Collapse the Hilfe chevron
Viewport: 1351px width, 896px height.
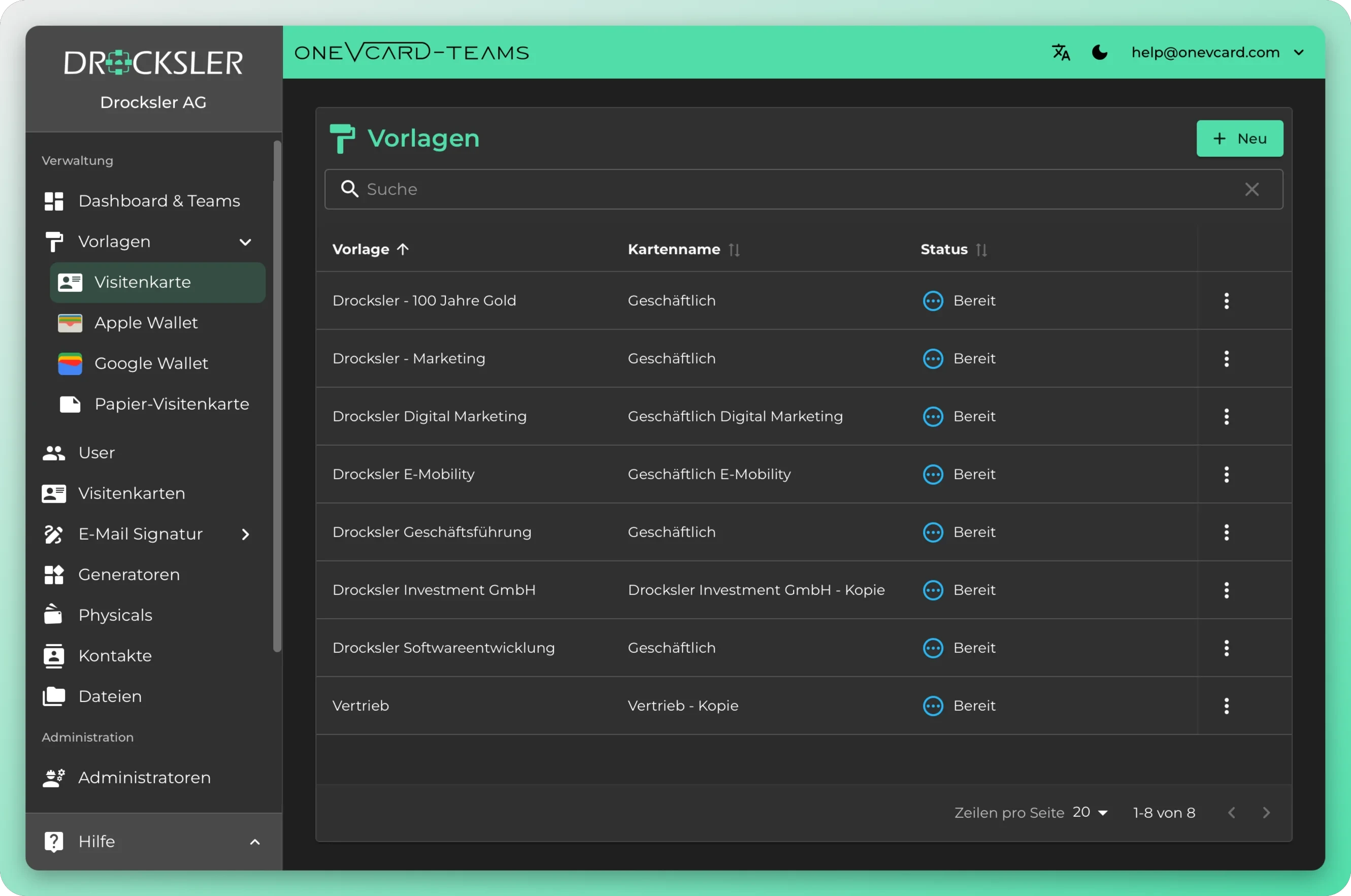coord(255,842)
